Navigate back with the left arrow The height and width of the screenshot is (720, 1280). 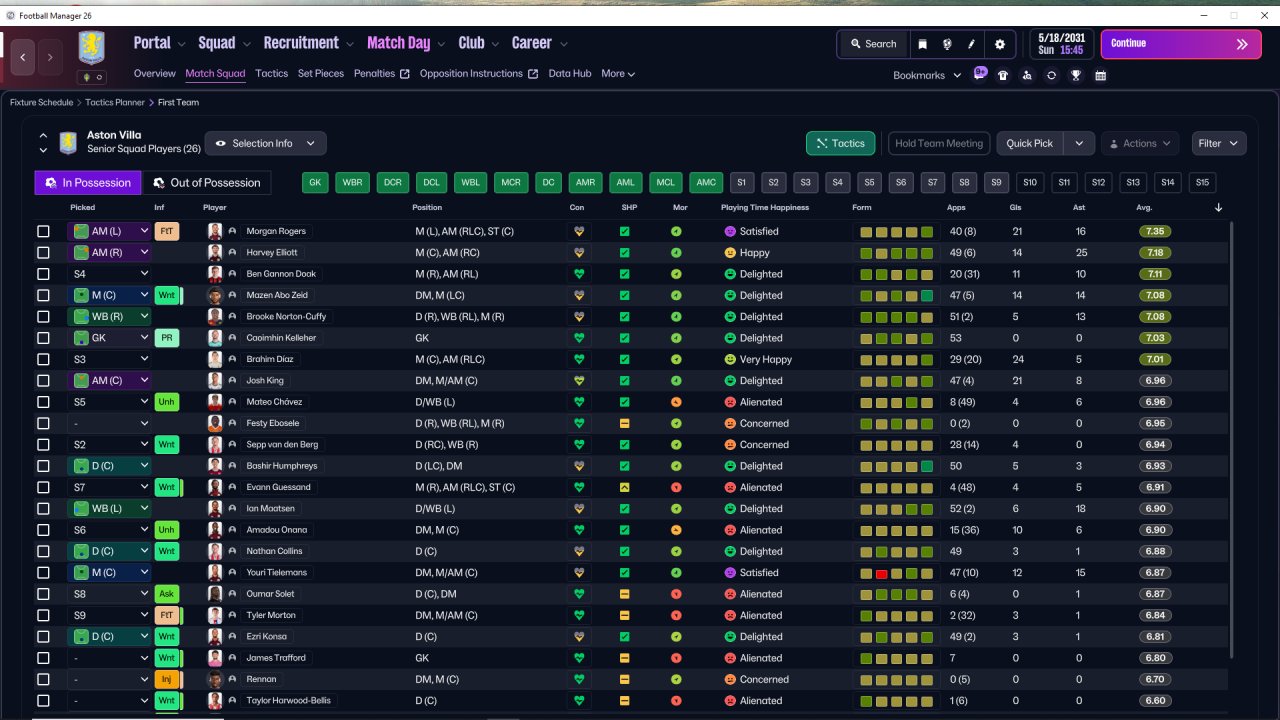(23, 58)
